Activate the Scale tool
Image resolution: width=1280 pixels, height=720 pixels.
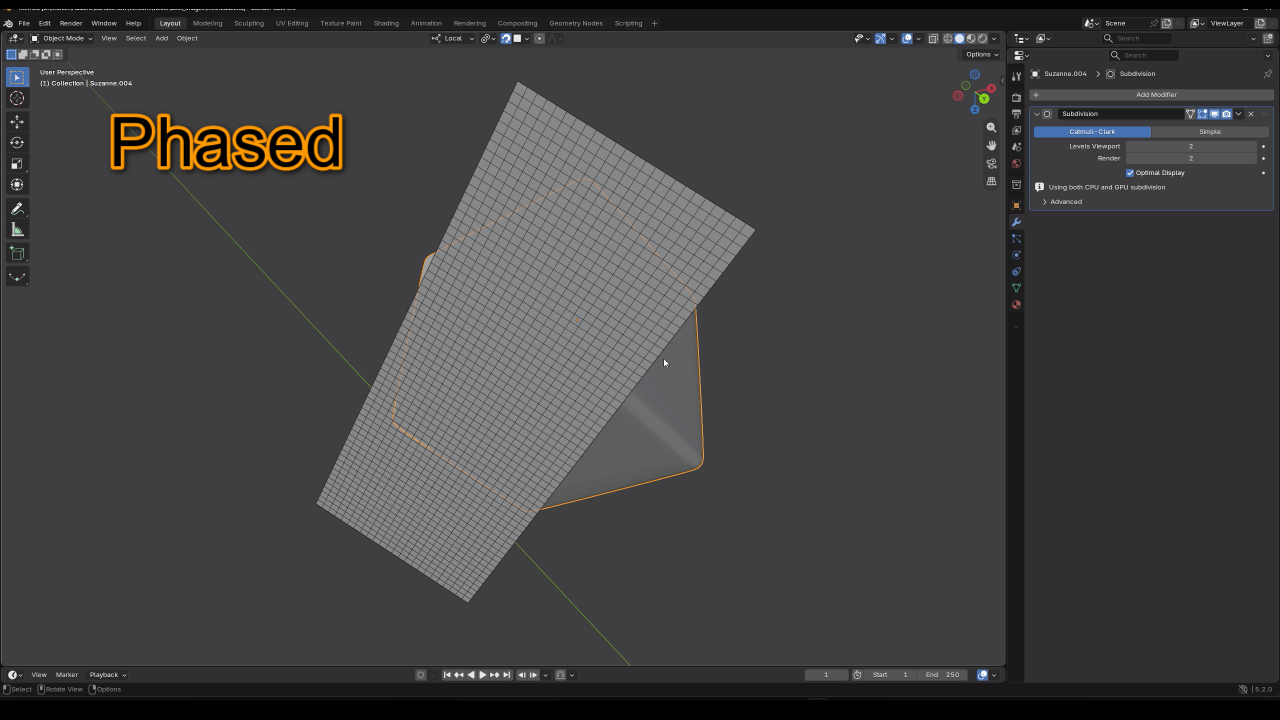[x=17, y=163]
